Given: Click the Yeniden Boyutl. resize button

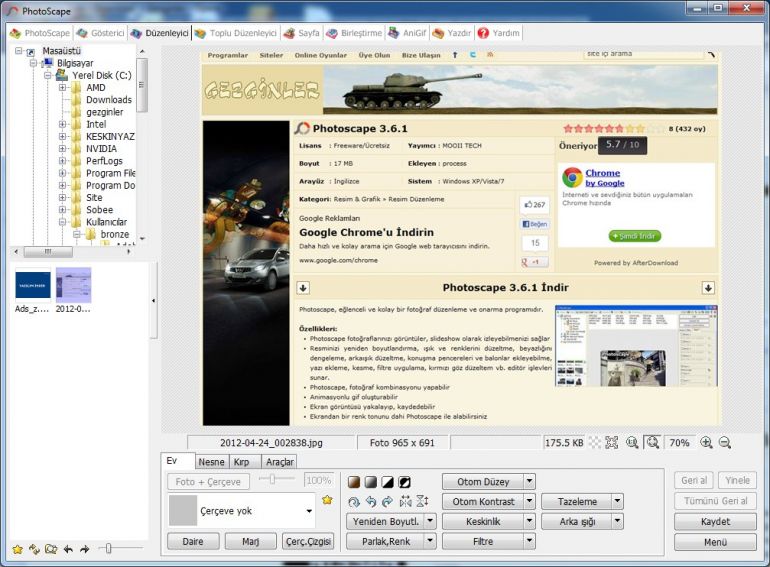Looking at the screenshot, I should (385, 521).
